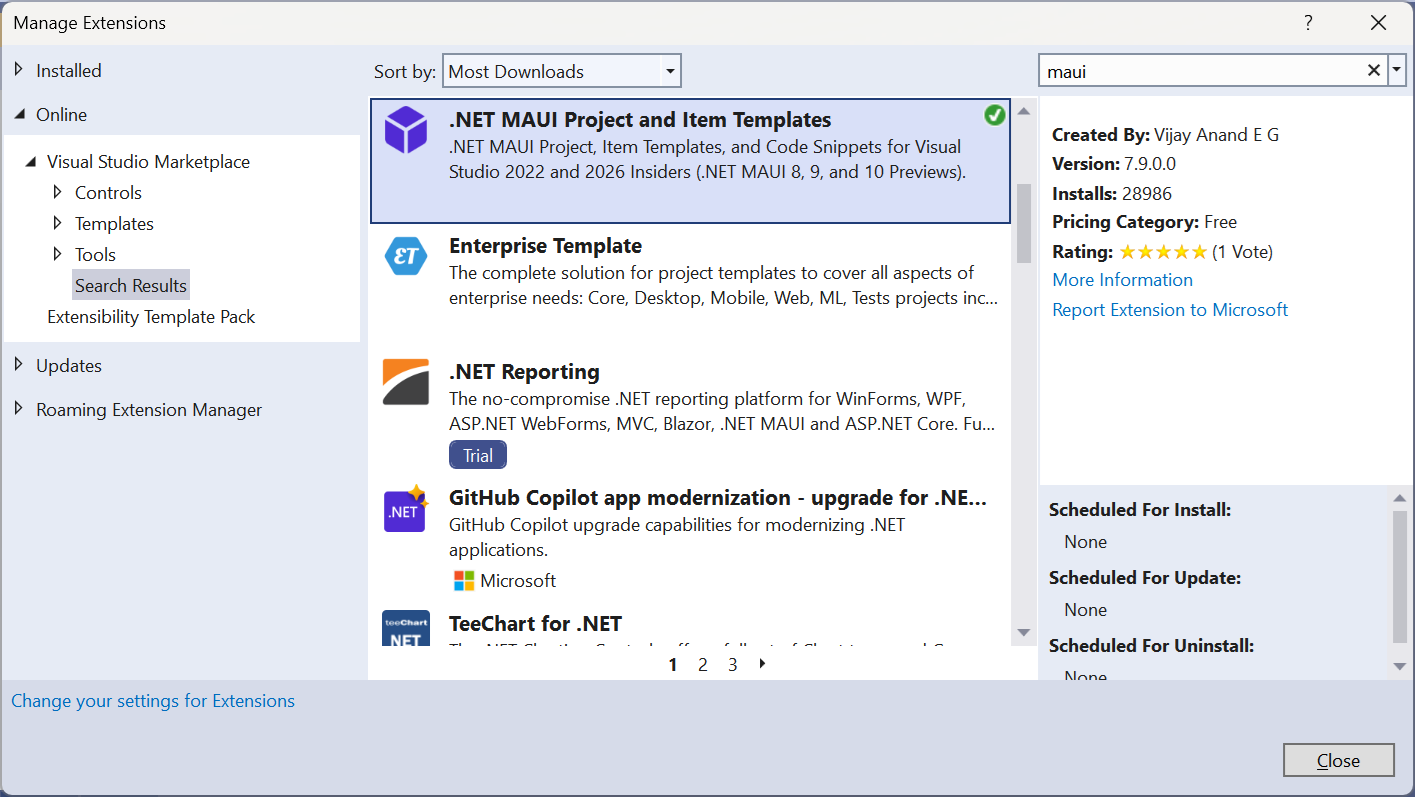Click the TeeChart for .NET icon
The height and width of the screenshot is (797, 1415).
(406, 629)
